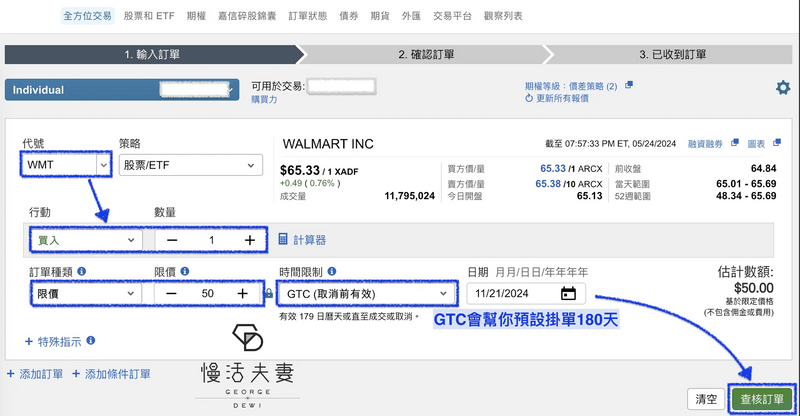Click step 2. 確認訂單 in progress bar
The width and height of the screenshot is (800, 416).
(x=426, y=55)
